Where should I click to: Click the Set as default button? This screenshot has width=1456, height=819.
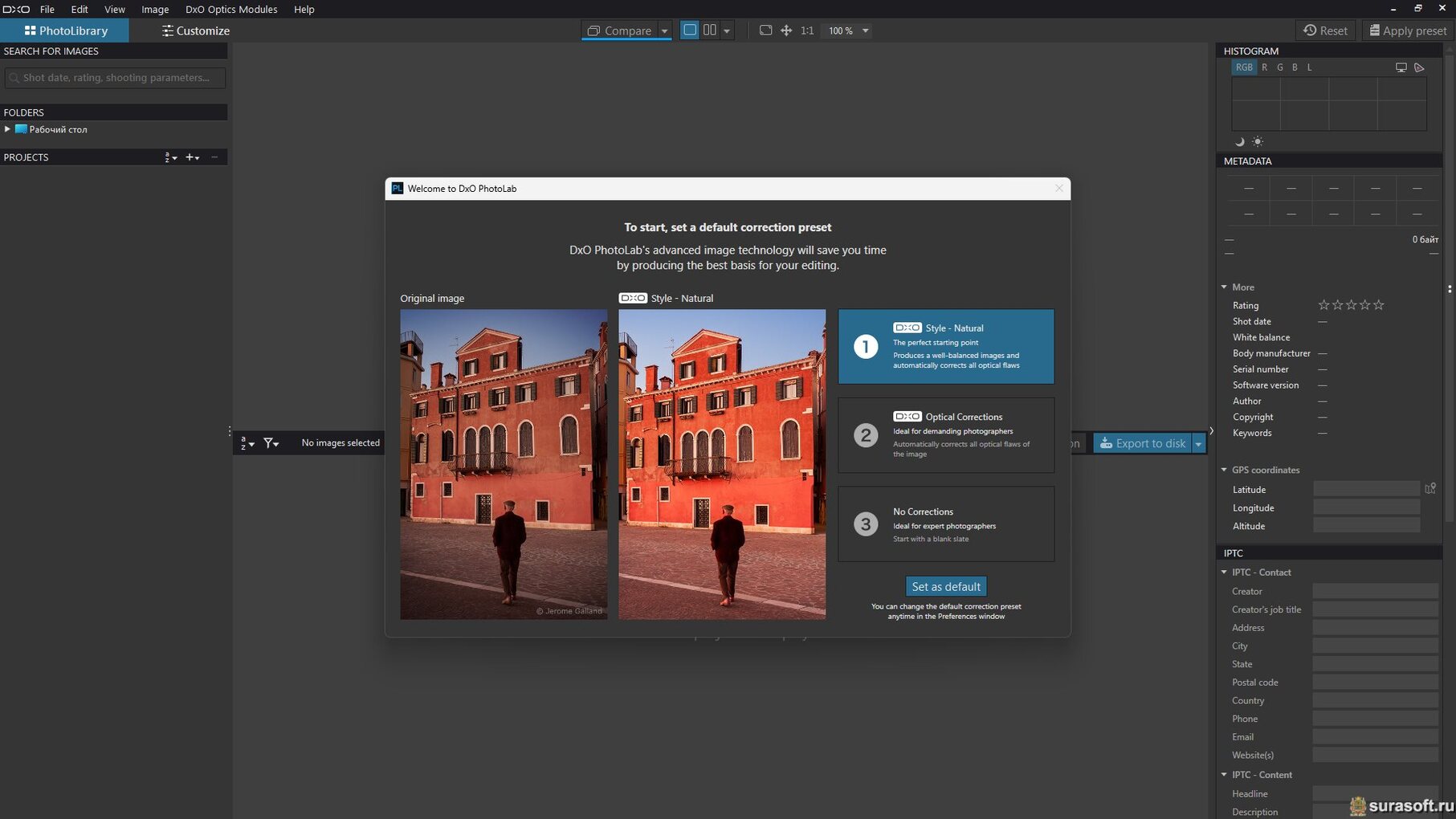(946, 586)
